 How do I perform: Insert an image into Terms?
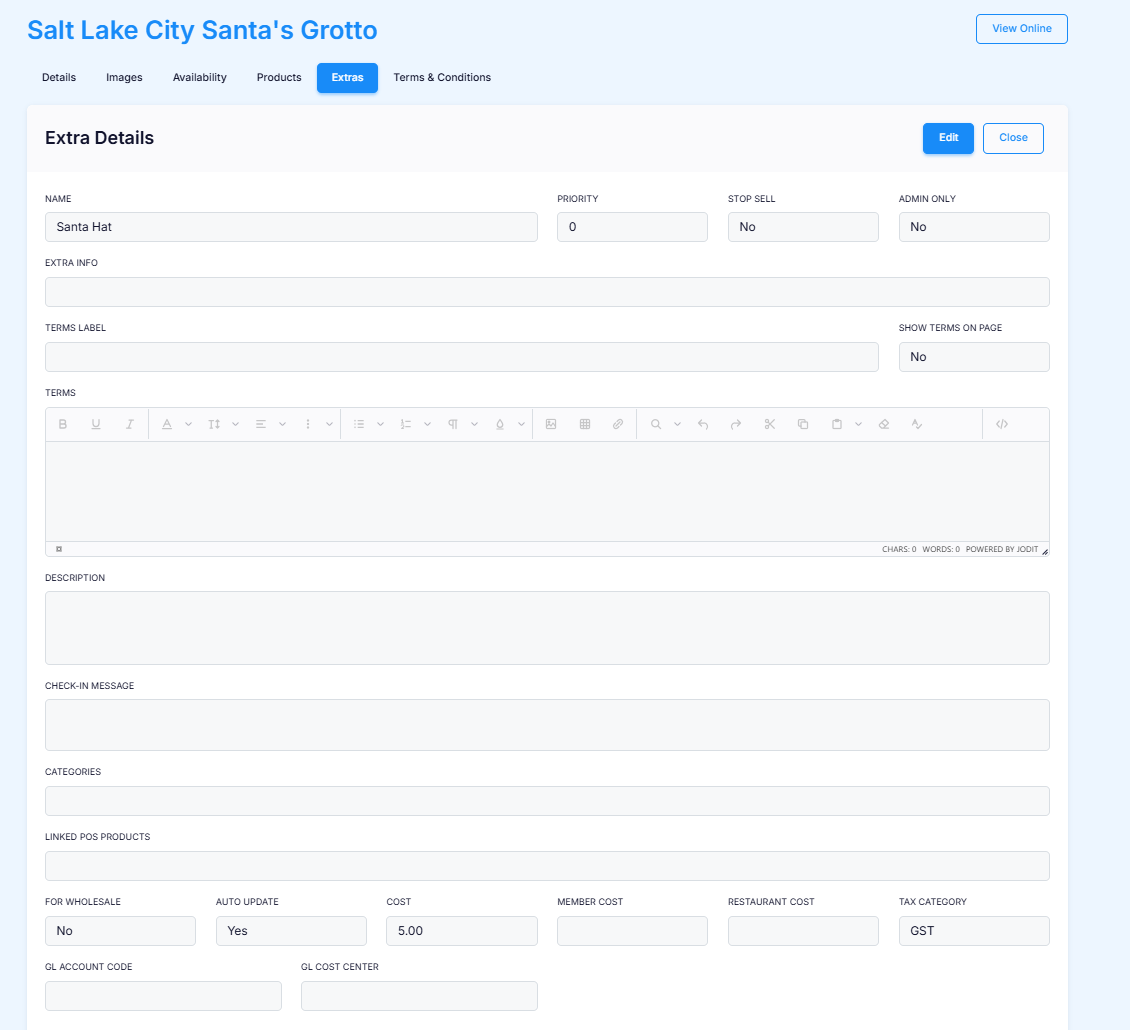tap(551, 425)
